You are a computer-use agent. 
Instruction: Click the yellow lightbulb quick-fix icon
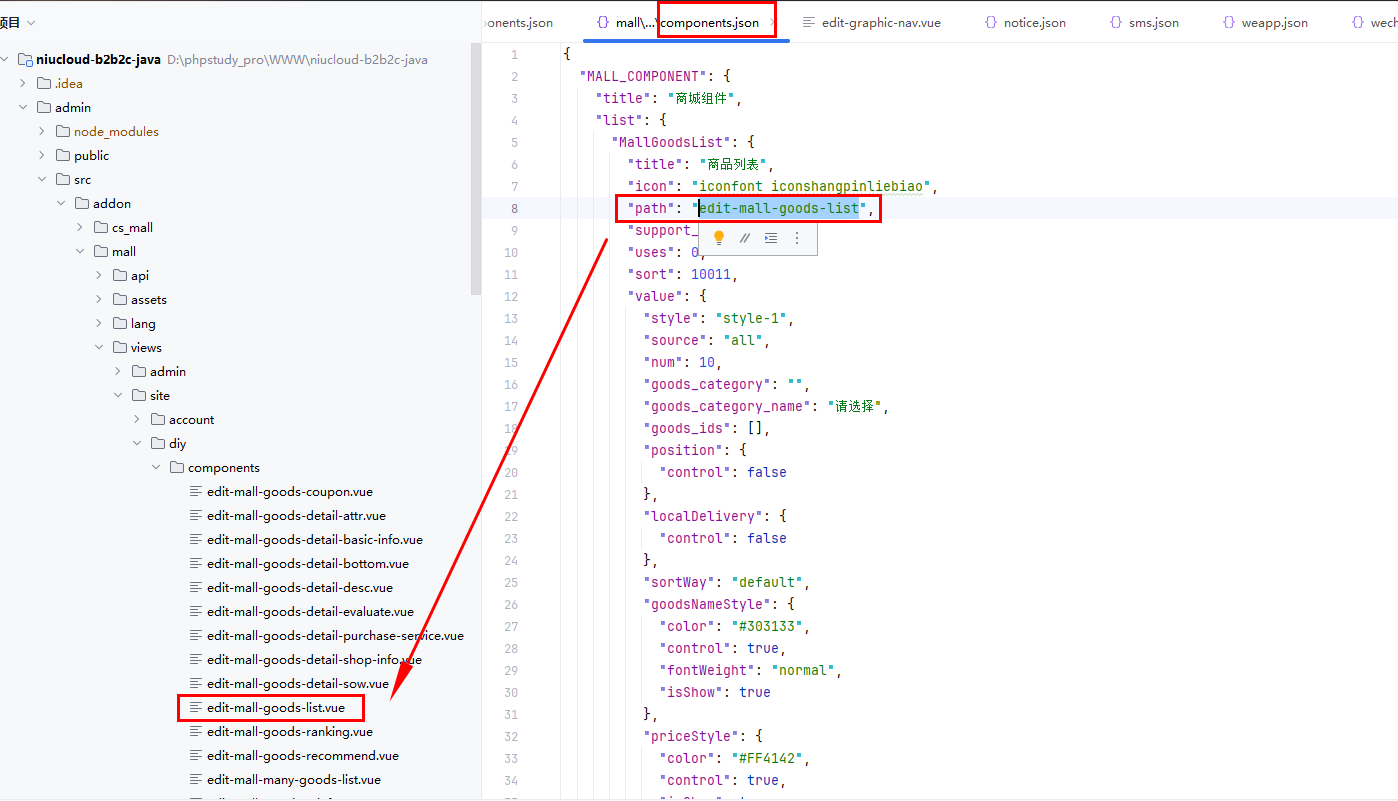click(718, 238)
